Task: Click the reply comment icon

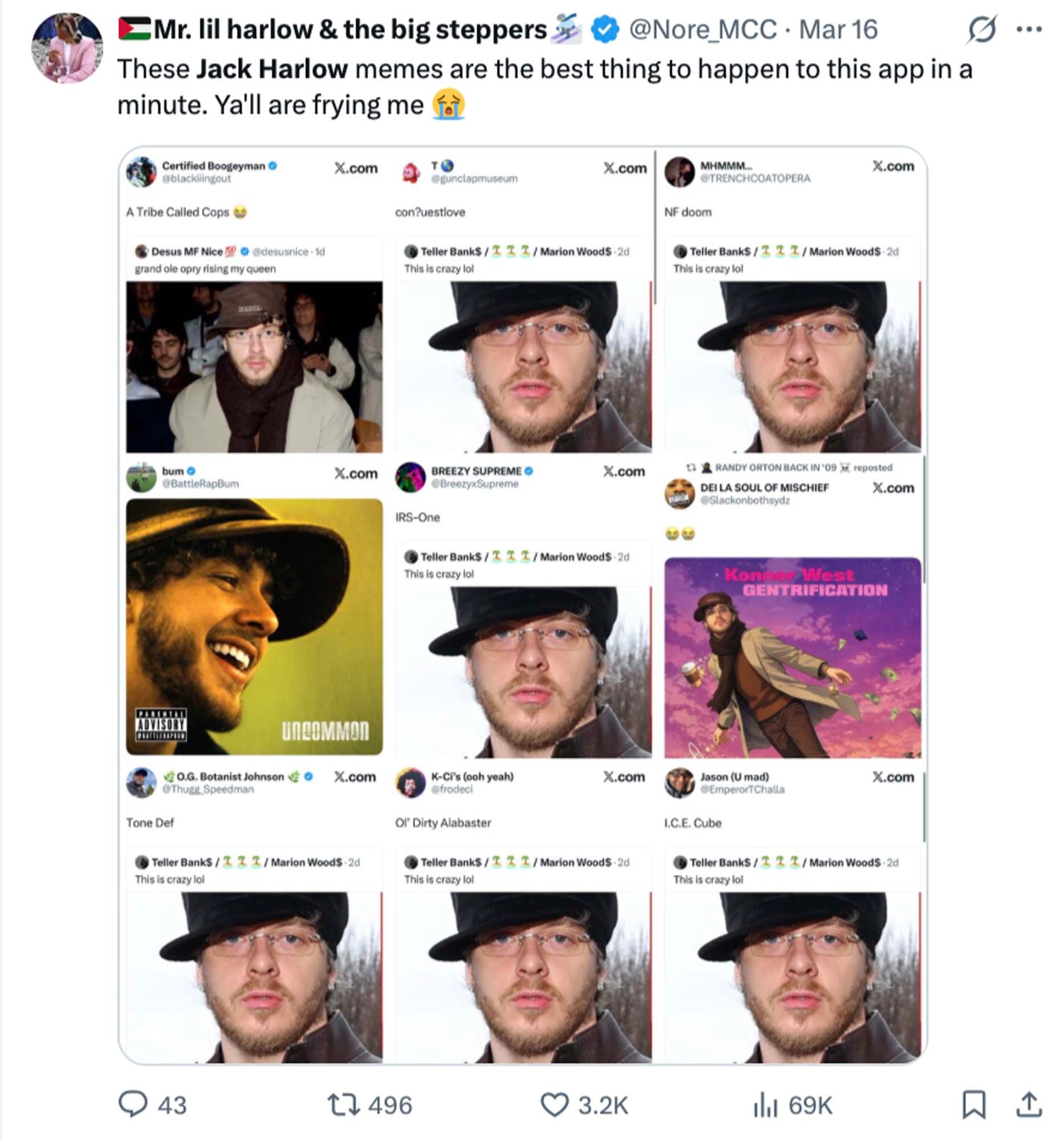Action: pos(133,1104)
